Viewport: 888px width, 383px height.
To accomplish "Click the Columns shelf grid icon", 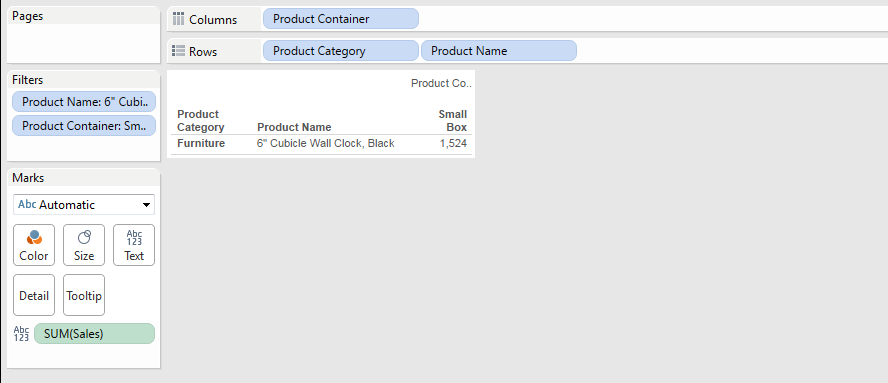I will 178,19.
